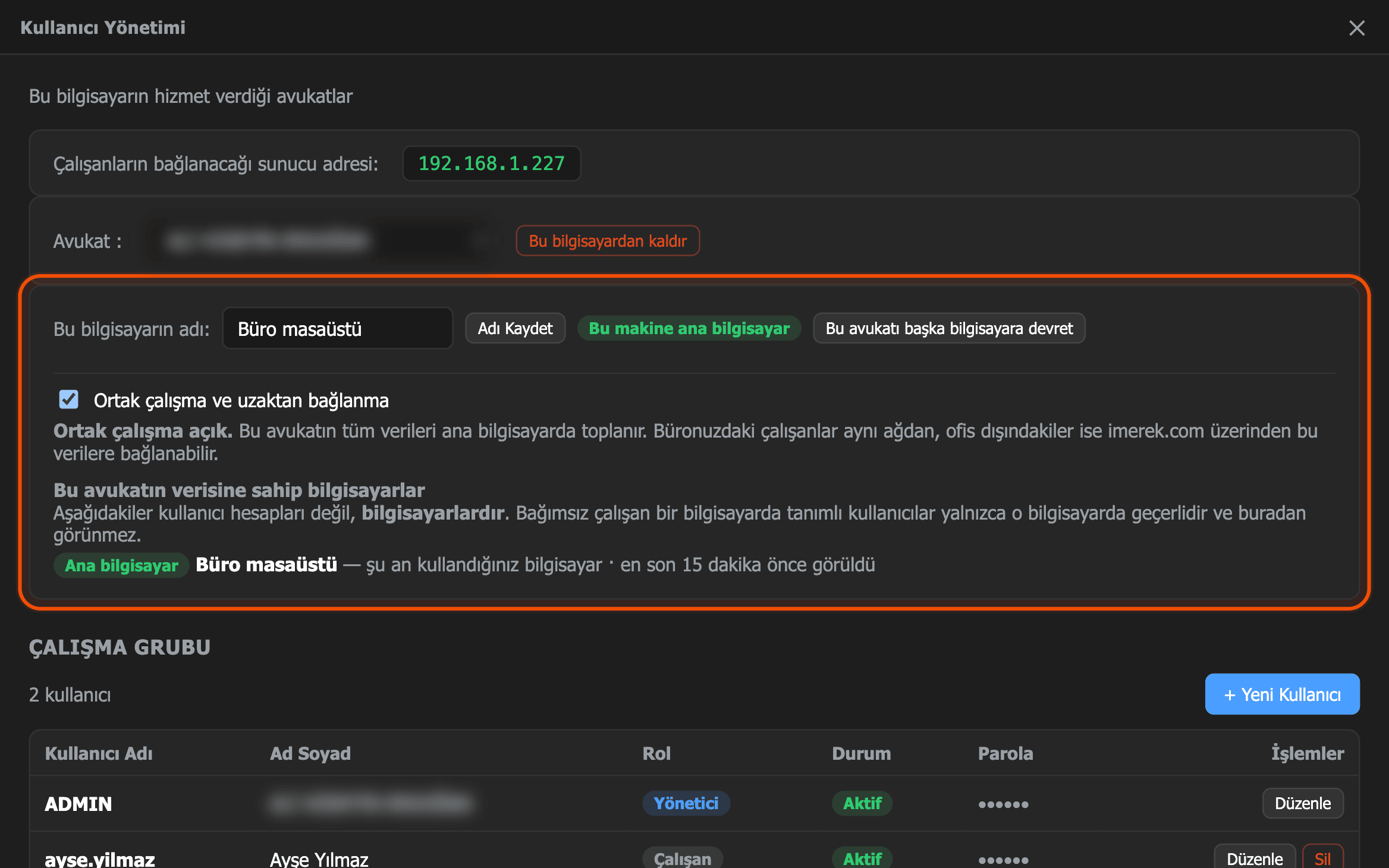
Task: Click the ÇALIŞMA GRUBU heading
Action: (x=120, y=647)
